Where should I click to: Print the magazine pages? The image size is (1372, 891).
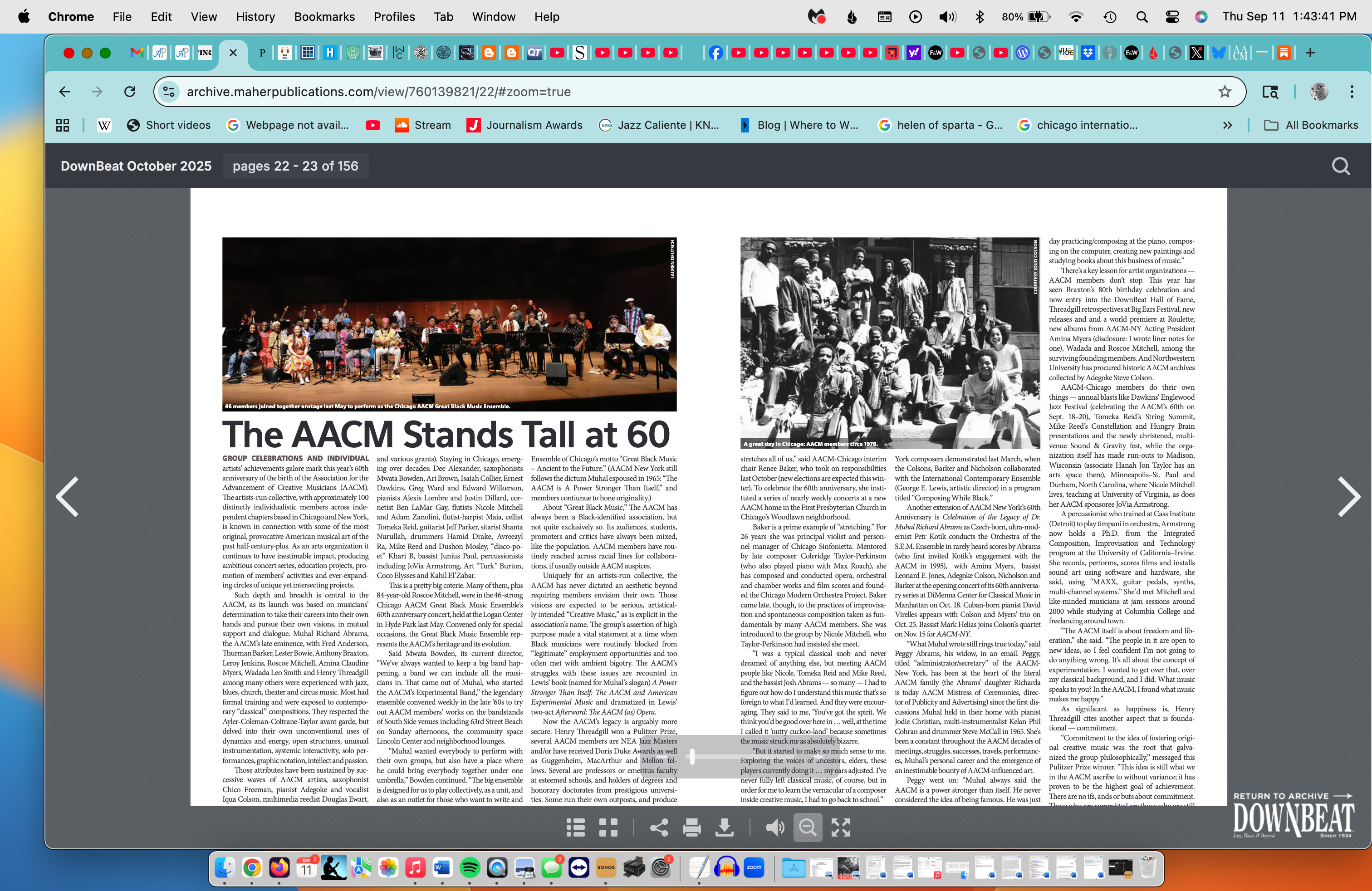[691, 827]
